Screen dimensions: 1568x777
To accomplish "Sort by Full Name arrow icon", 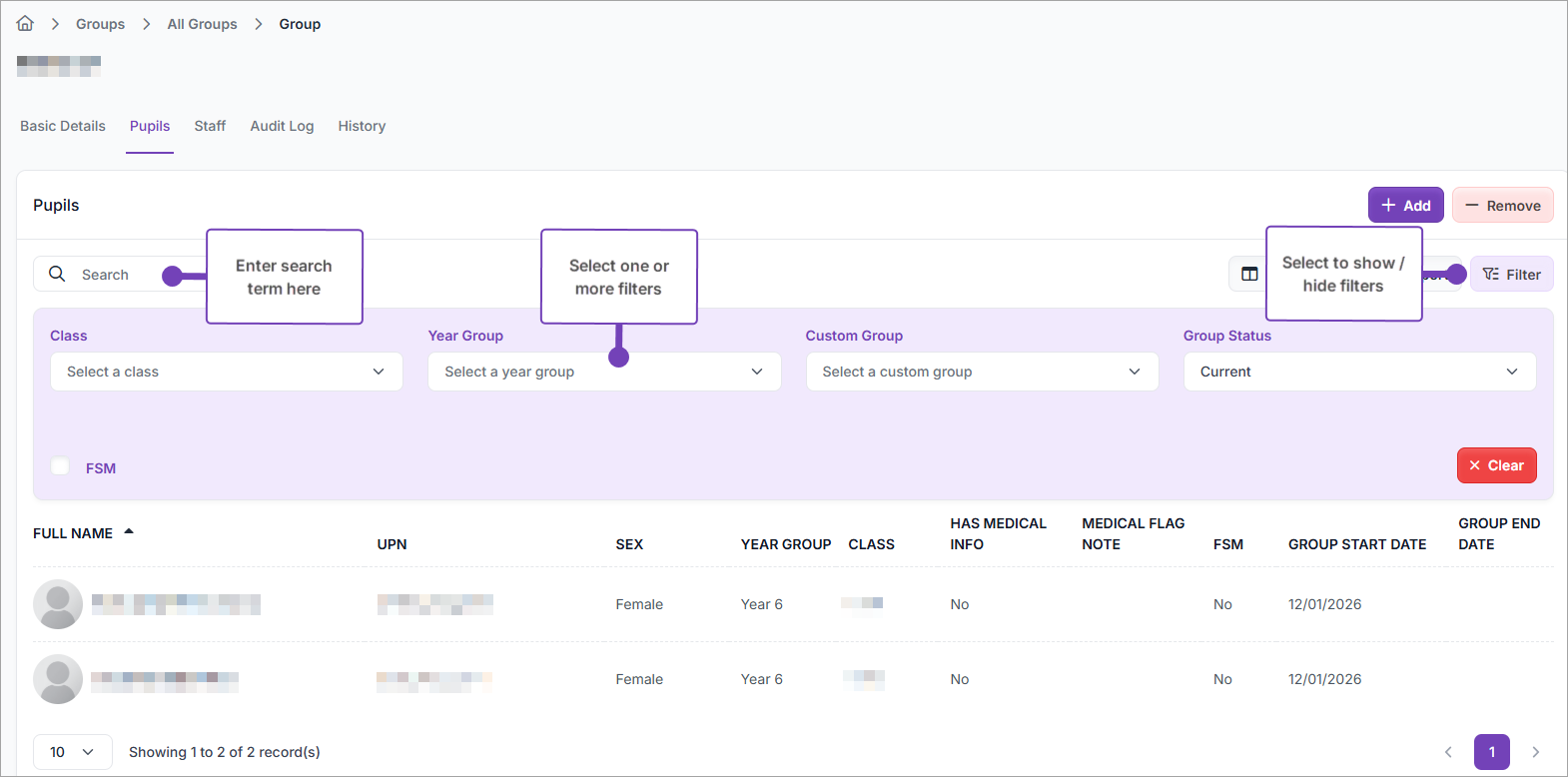I will [129, 532].
